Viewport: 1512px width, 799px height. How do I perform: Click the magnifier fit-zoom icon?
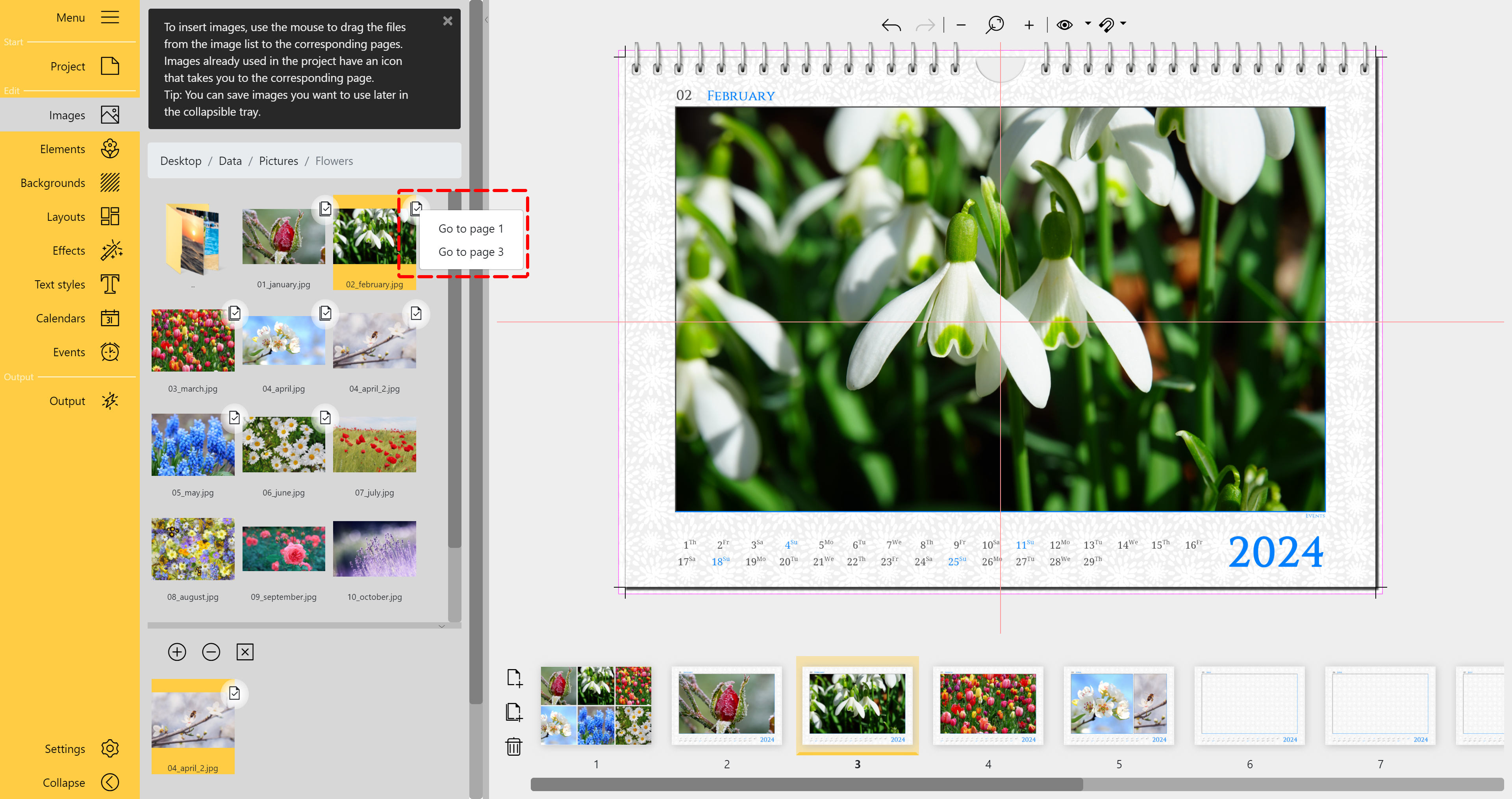(x=994, y=25)
